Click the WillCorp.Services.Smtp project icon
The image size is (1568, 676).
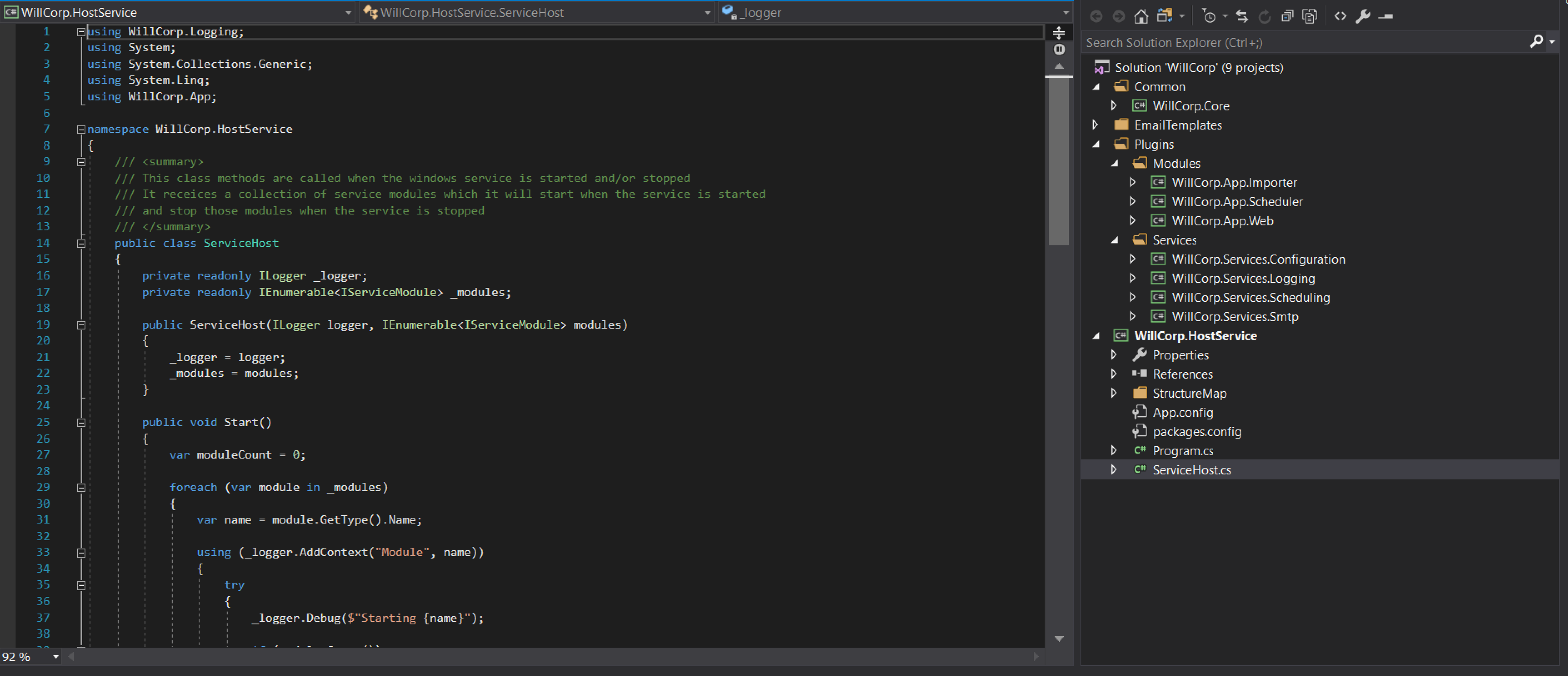click(1158, 317)
